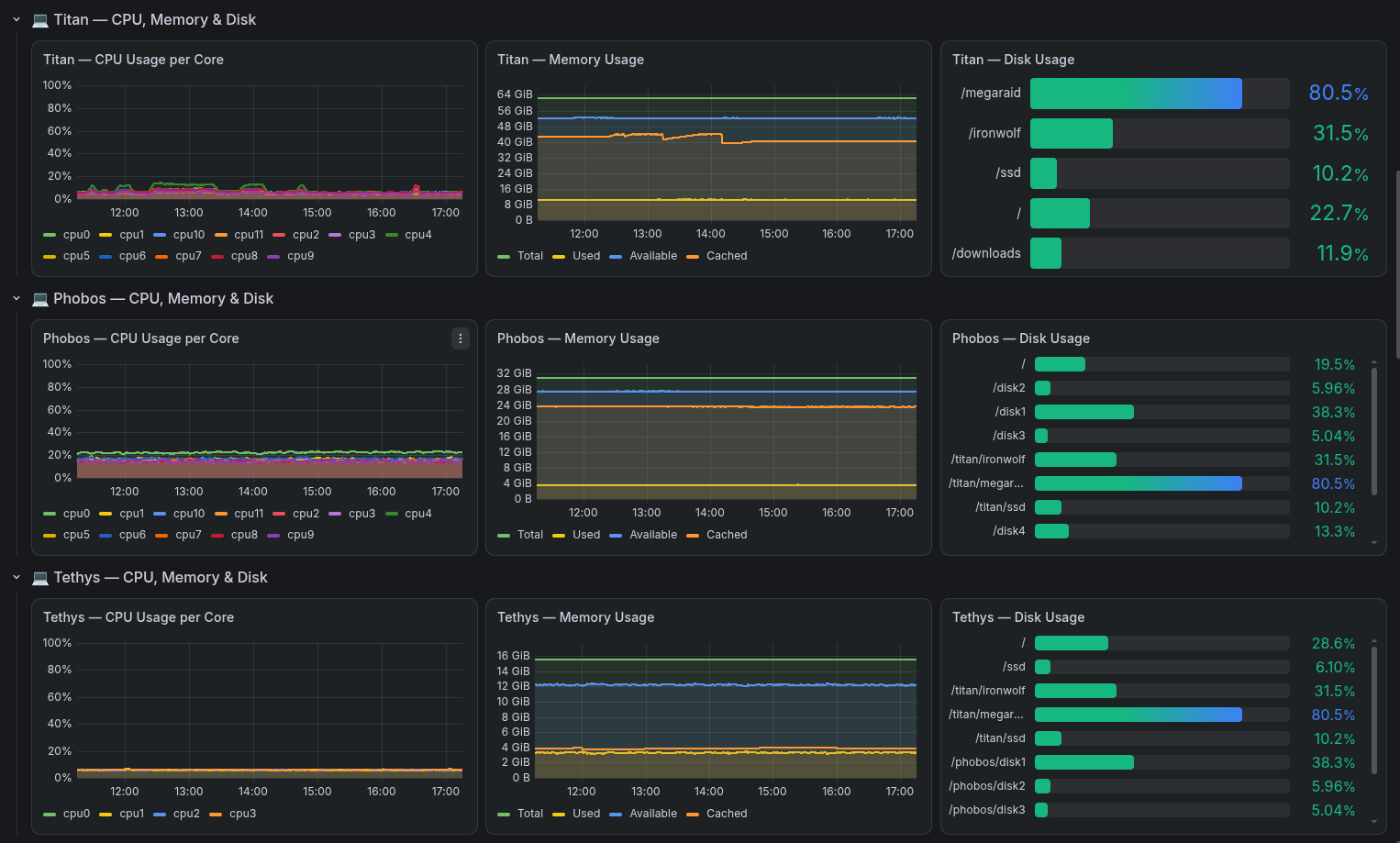Click the Tethys — CPU Usage per Core title
Image resolution: width=1400 pixels, height=843 pixels.
pyautogui.click(x=139, y=617)
